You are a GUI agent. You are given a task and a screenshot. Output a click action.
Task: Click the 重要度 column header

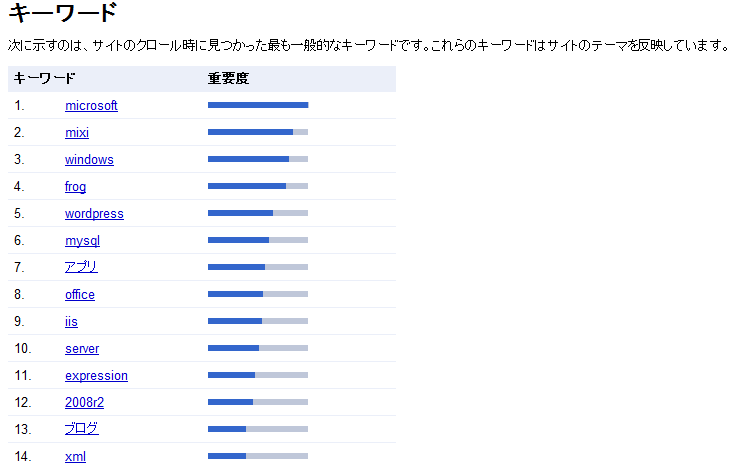coord(228,78)
